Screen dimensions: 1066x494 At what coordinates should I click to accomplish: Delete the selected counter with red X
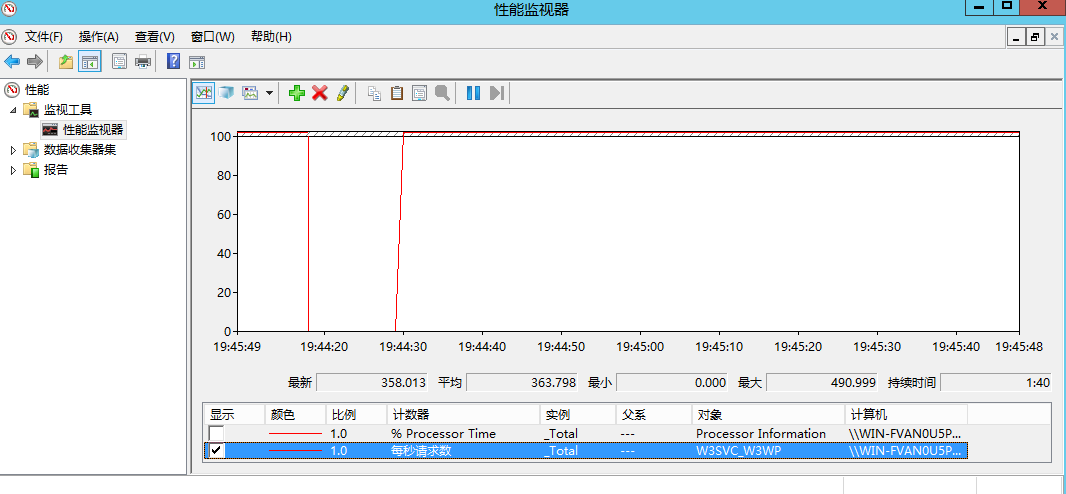[x=320, y=93]
